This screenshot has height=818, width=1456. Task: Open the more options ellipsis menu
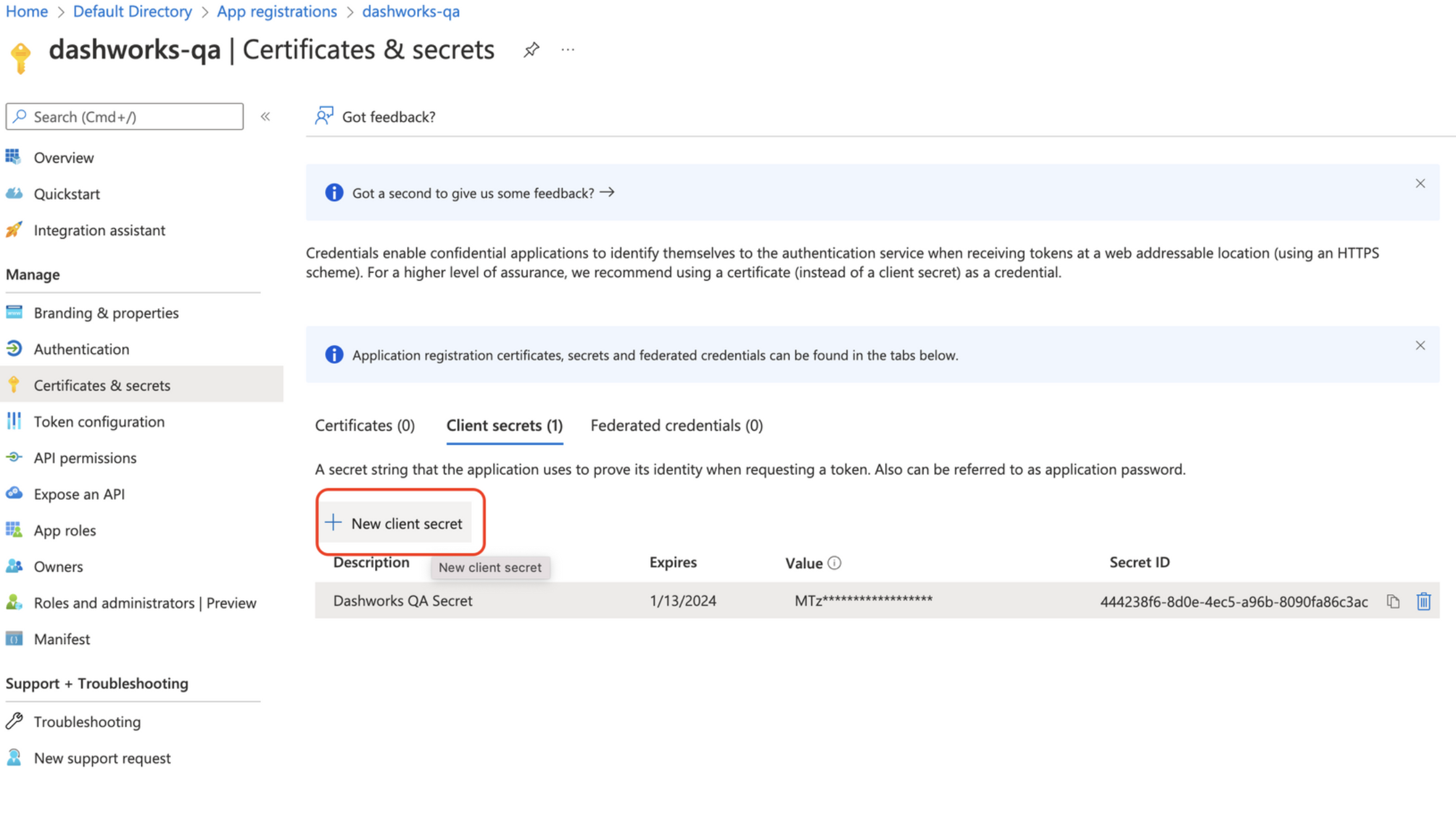tap(568, 50)
